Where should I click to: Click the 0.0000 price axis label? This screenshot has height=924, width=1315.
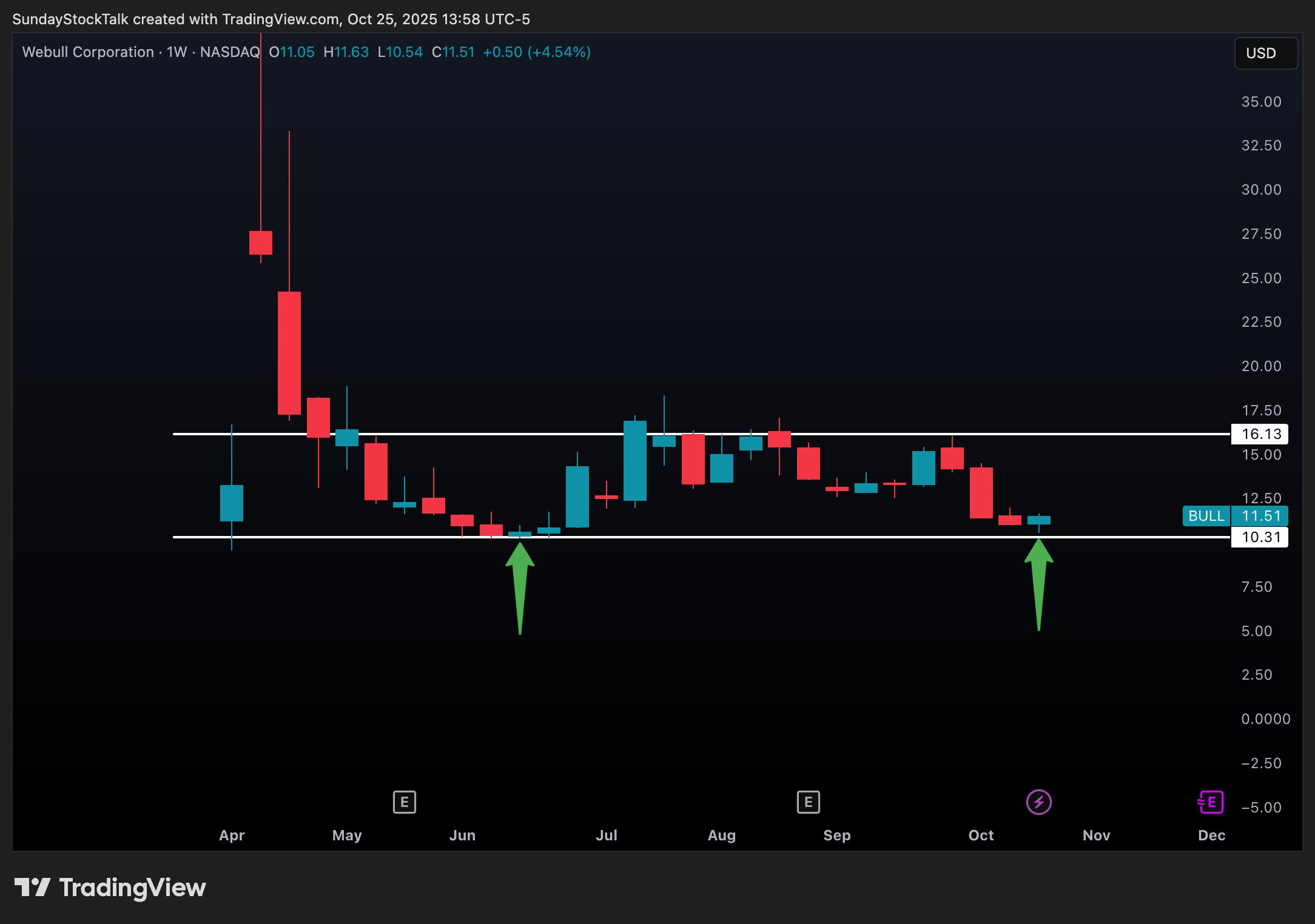[x=1265, y=719]
